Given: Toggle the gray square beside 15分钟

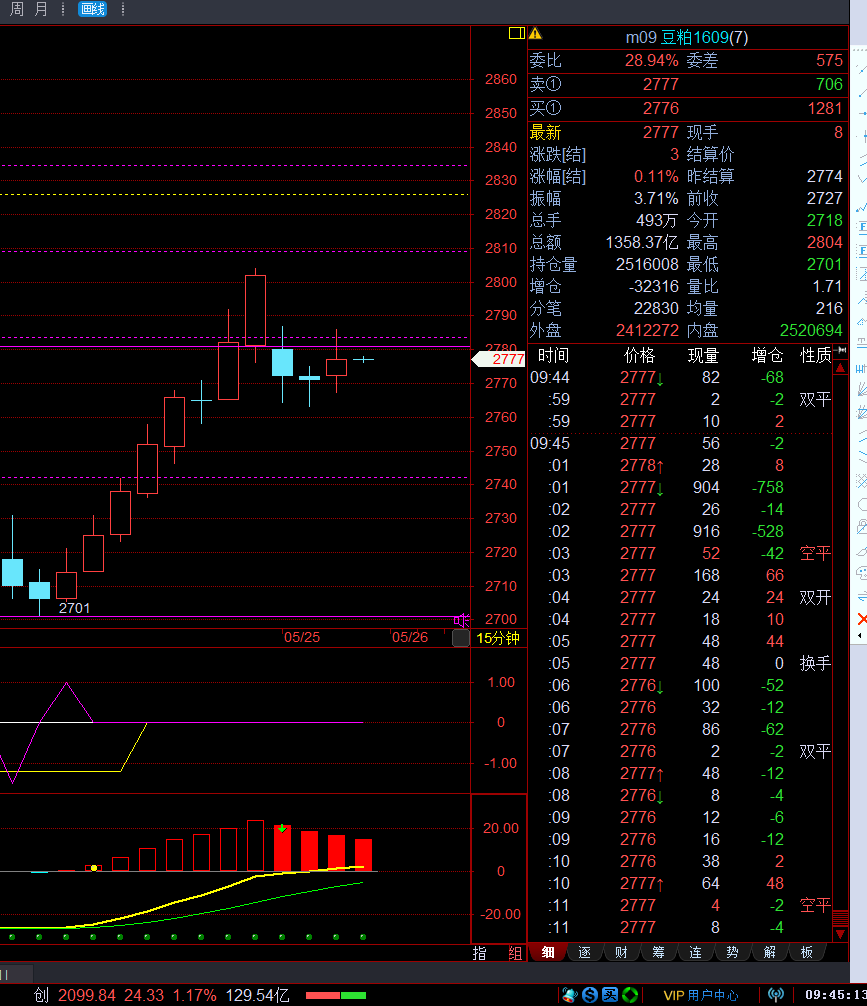Looking at the screenshot, I should tap(460, 638).
